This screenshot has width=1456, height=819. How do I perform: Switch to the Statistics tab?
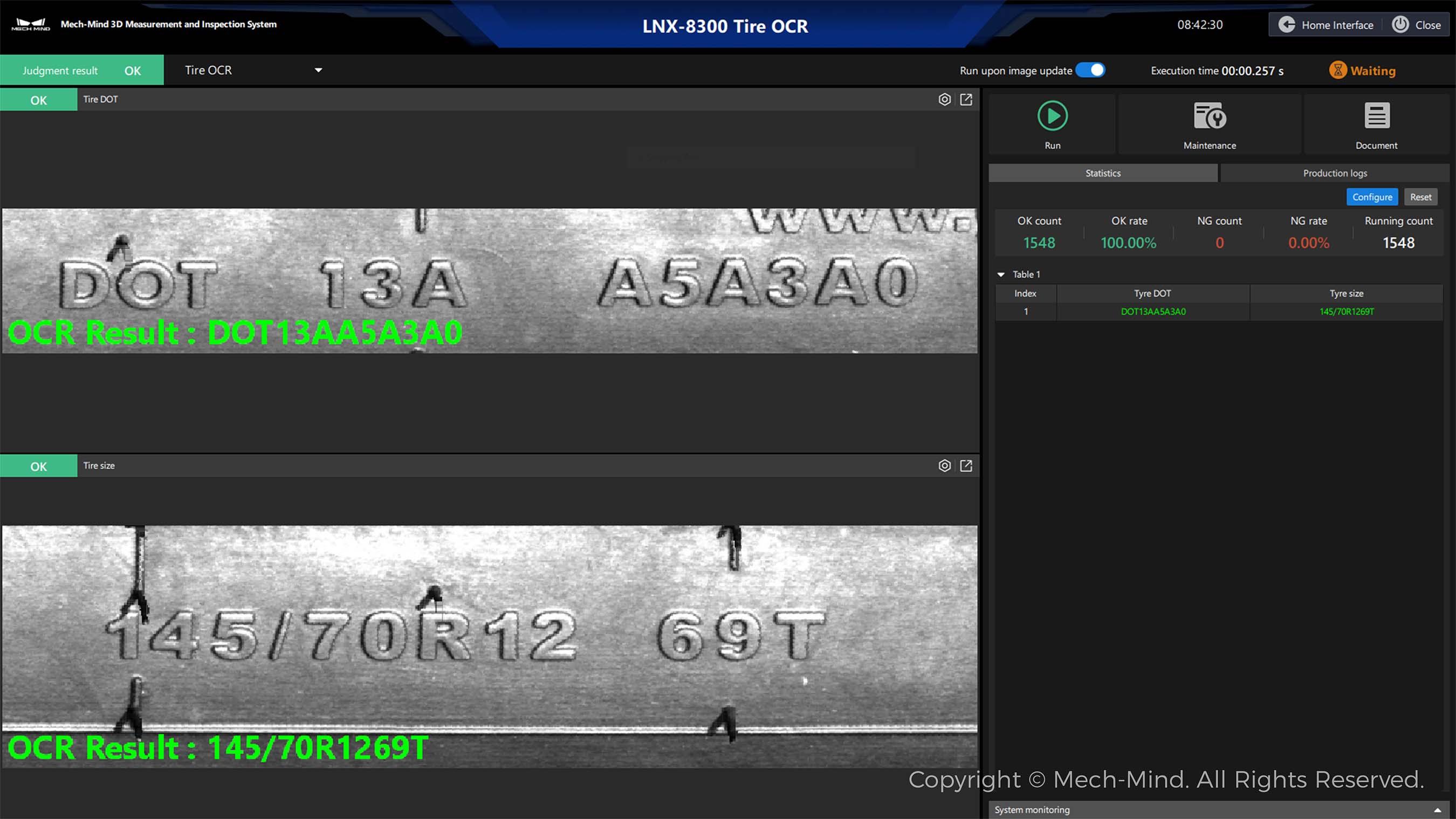[1102, 173]
